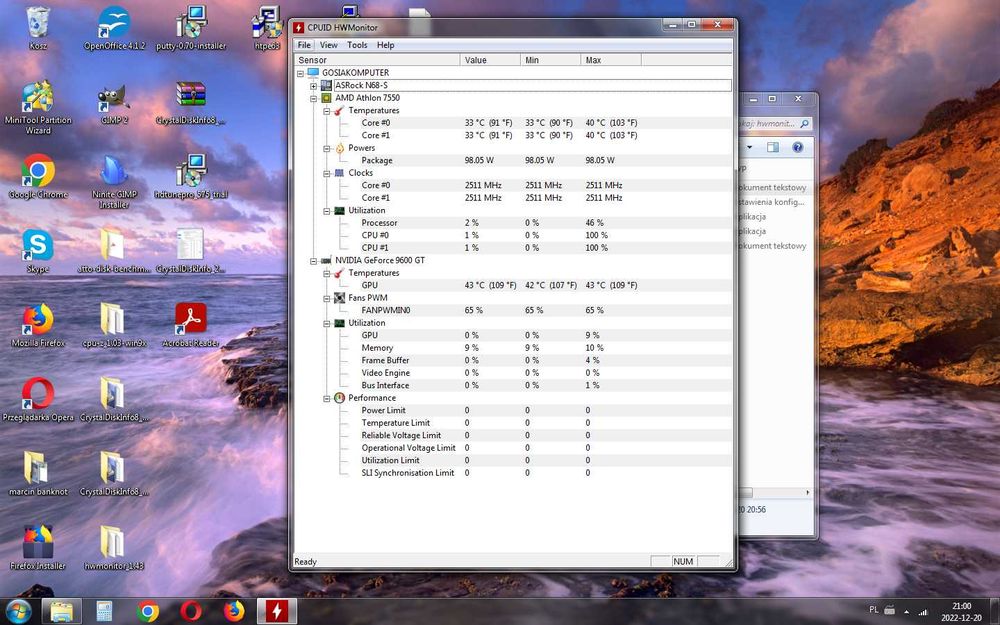Select the Package power row
The height and width of the screenshot is (625, 1000).
[513, 160]
